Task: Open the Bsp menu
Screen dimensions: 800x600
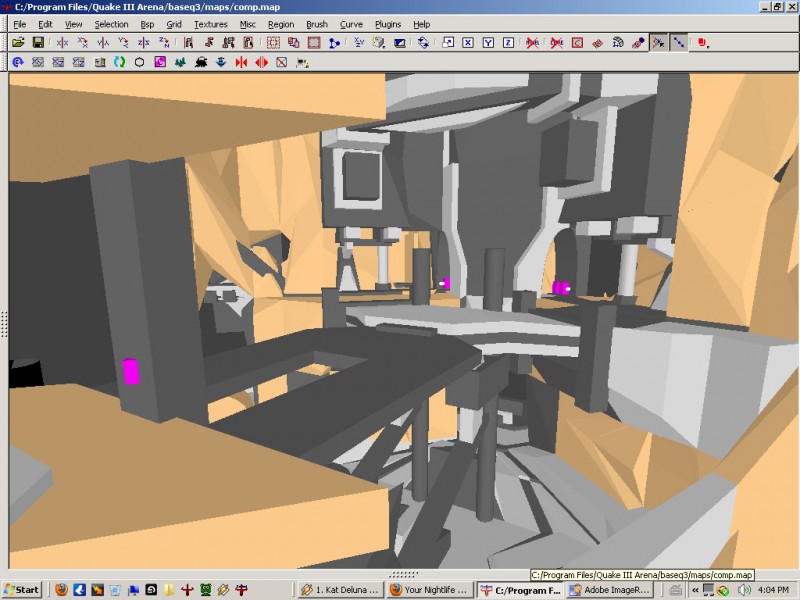Action: click(147, 24)
